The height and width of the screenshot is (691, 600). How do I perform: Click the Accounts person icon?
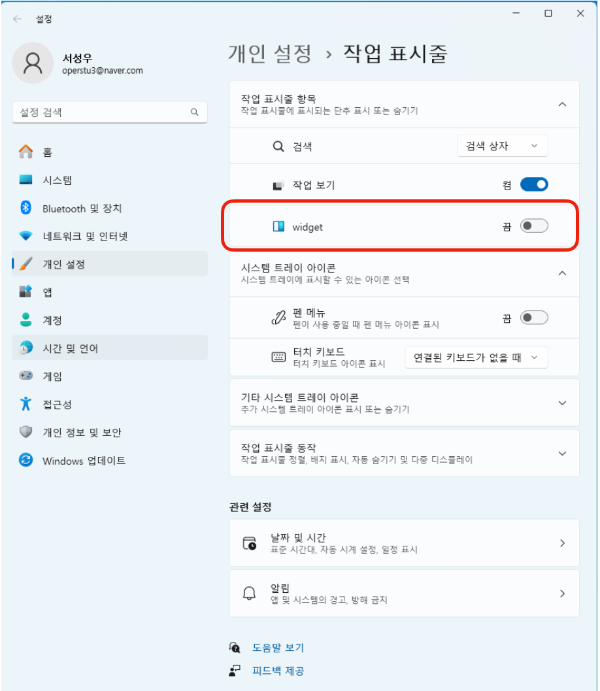point(26,319)
